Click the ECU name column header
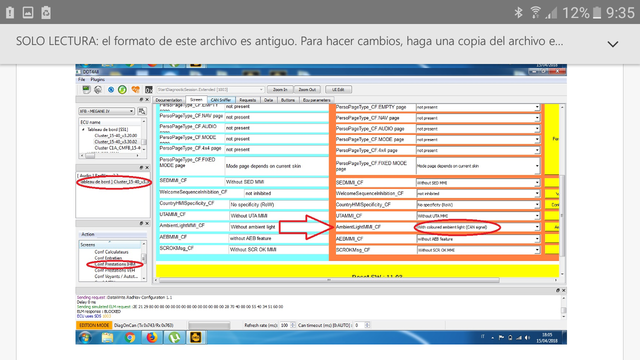 tap(110, 122)
